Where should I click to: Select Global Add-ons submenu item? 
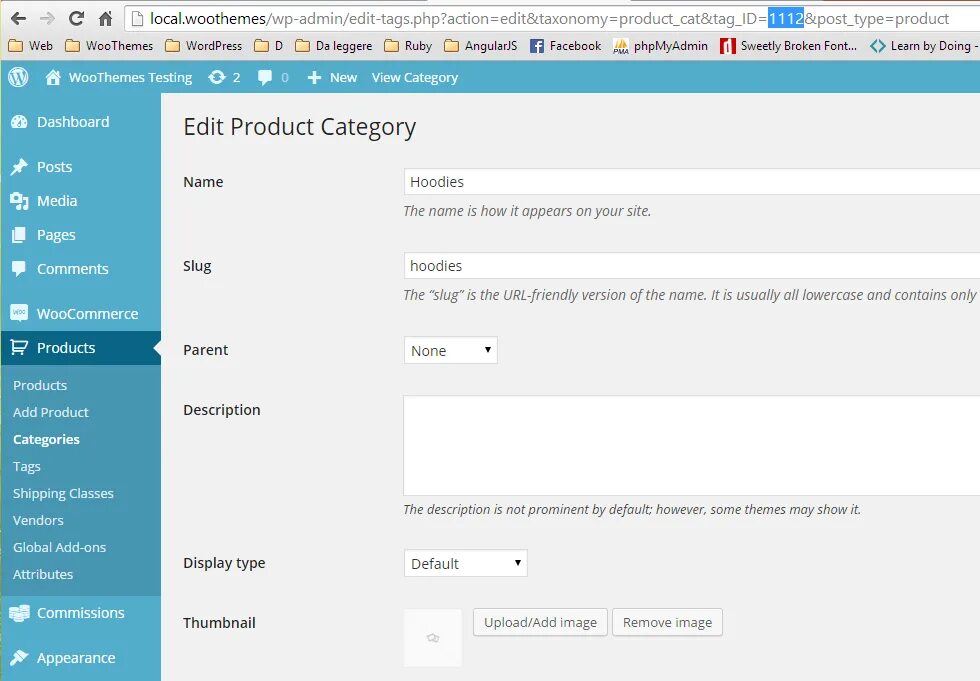pyautogui.click(x=59, y=547)
